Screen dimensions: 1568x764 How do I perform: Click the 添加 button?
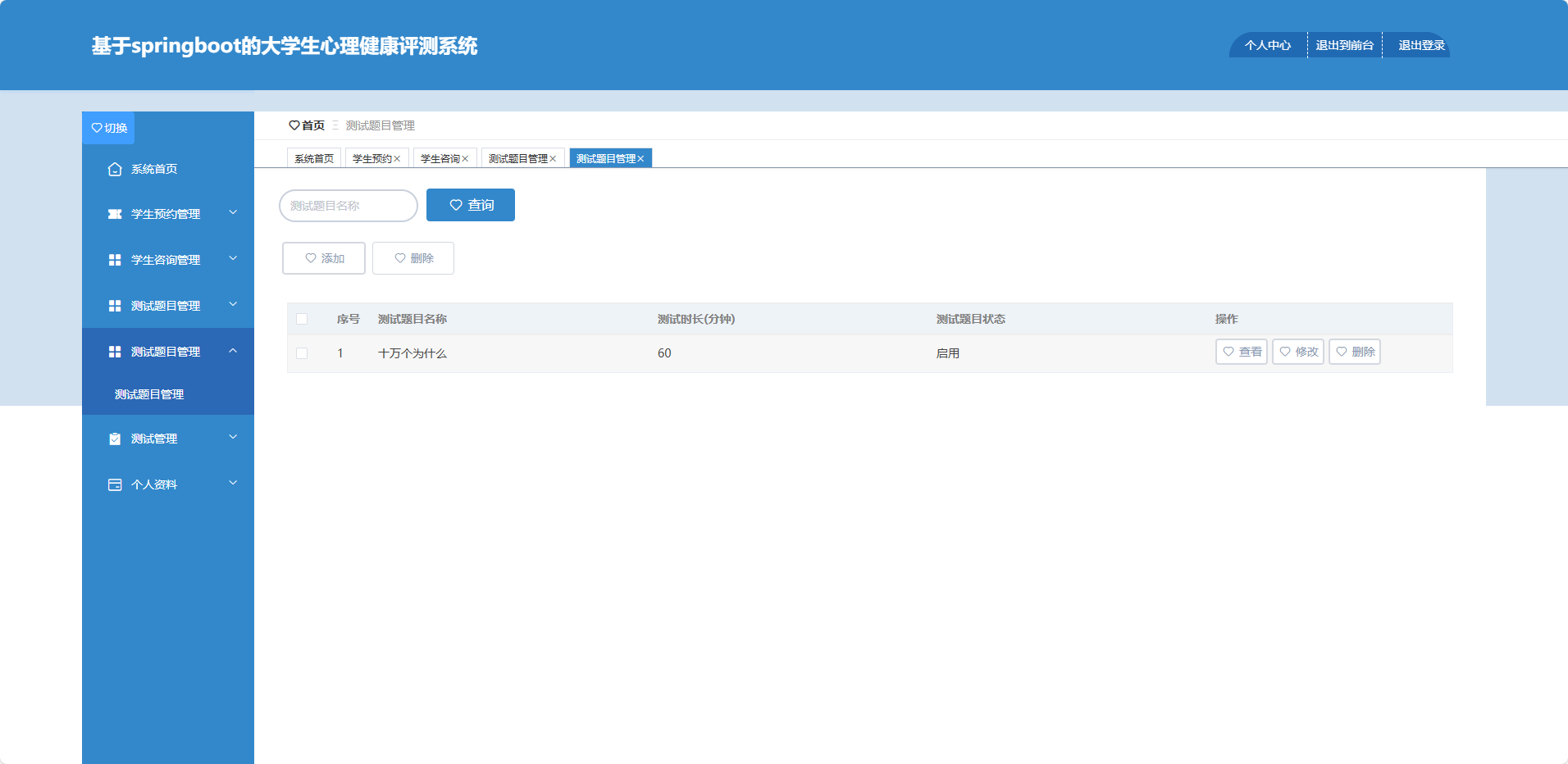coord(324,258)
